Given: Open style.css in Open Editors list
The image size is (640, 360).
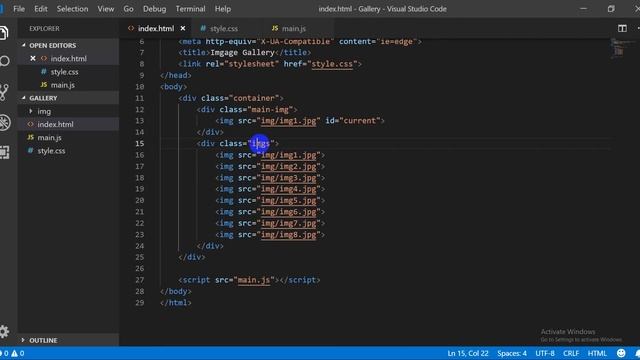Looking at the screenshot, I should pos(64,72).
